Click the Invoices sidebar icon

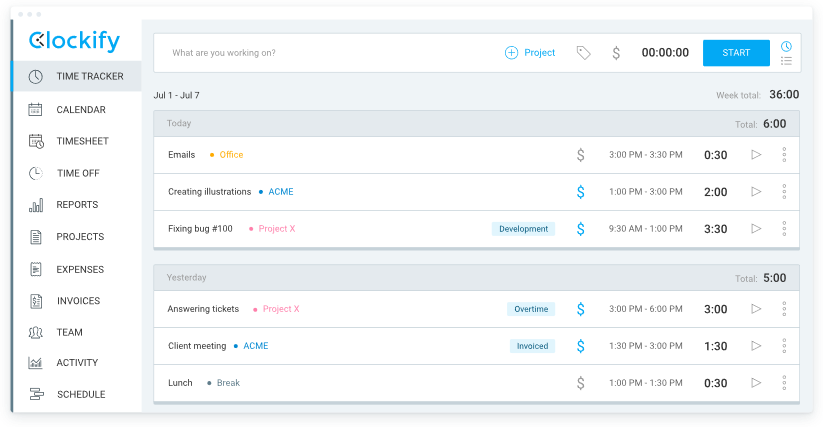click(36, 301)
